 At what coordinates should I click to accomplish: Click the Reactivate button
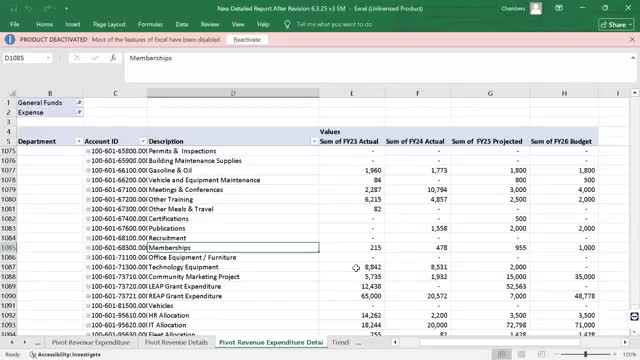click(x=247, y=40)
